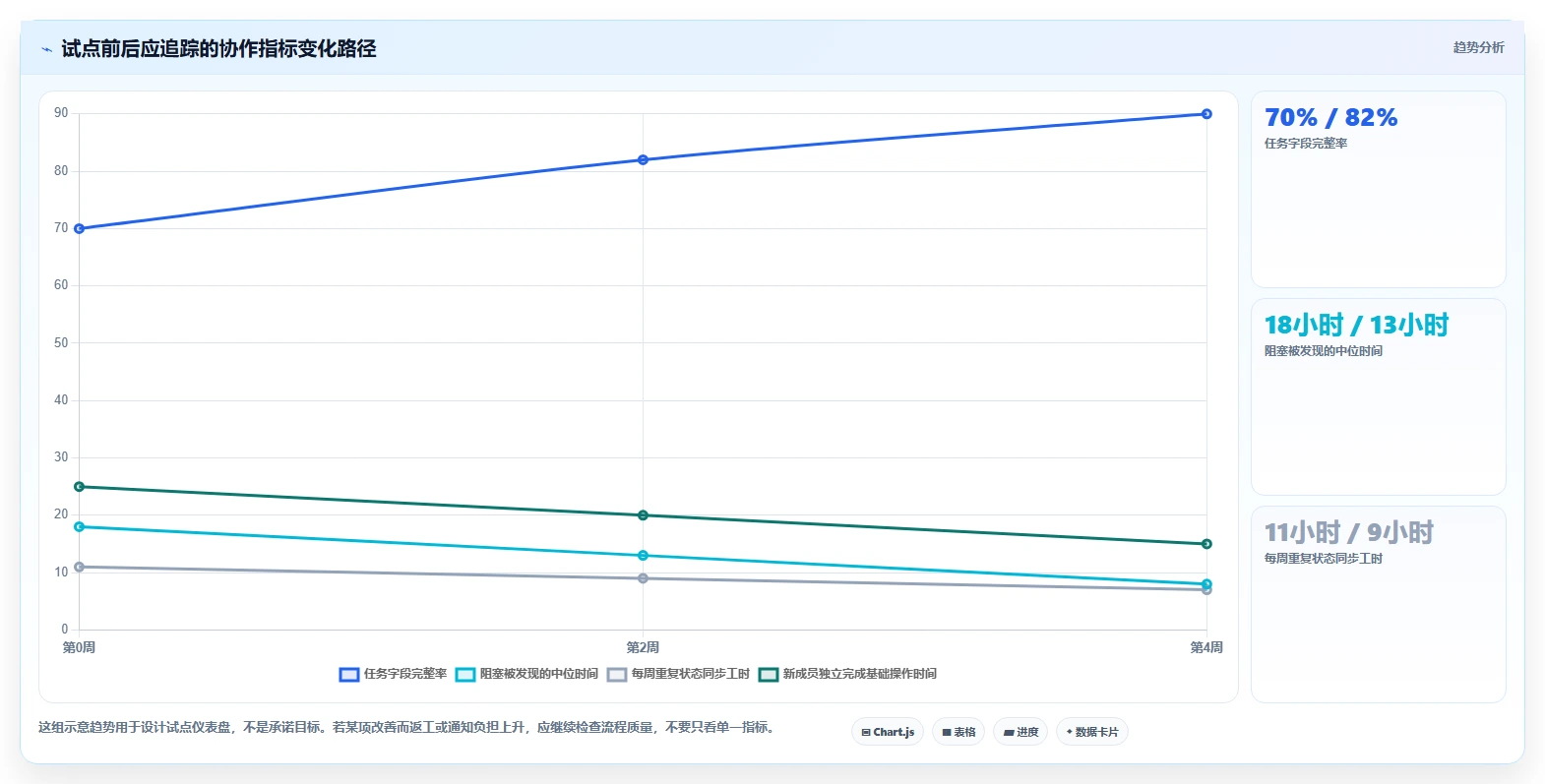Click the gray data point at 第0周 (11)
1545x784 pixels.
80,568
